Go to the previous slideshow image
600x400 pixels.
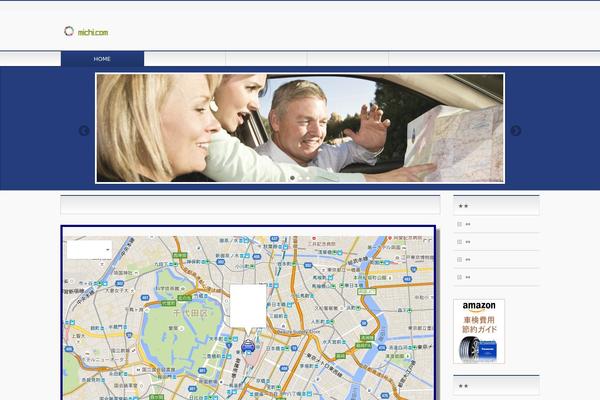pyautogui.click(x=84, y=131)
